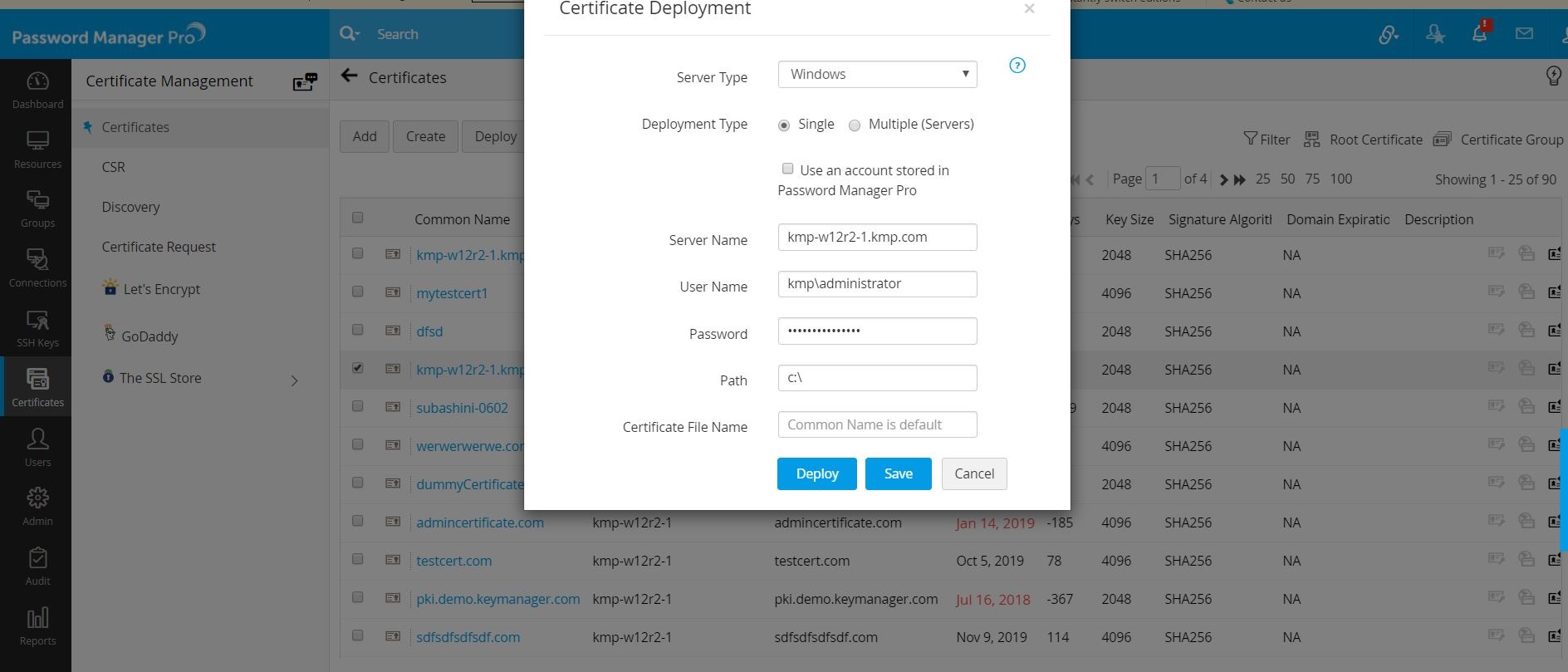The image size is (1568, 672).
Task: Click the Root Certificate hierarchy icon
Action: (x=1311, y=139)
